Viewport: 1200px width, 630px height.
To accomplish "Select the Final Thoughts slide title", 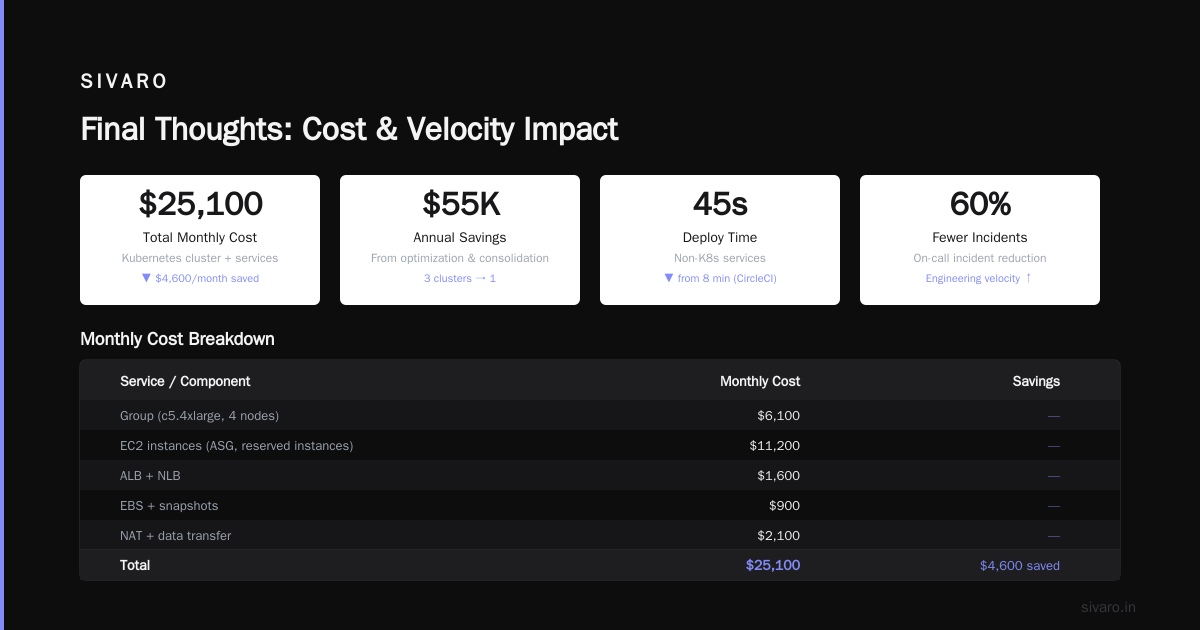I will tap(349, 130).
